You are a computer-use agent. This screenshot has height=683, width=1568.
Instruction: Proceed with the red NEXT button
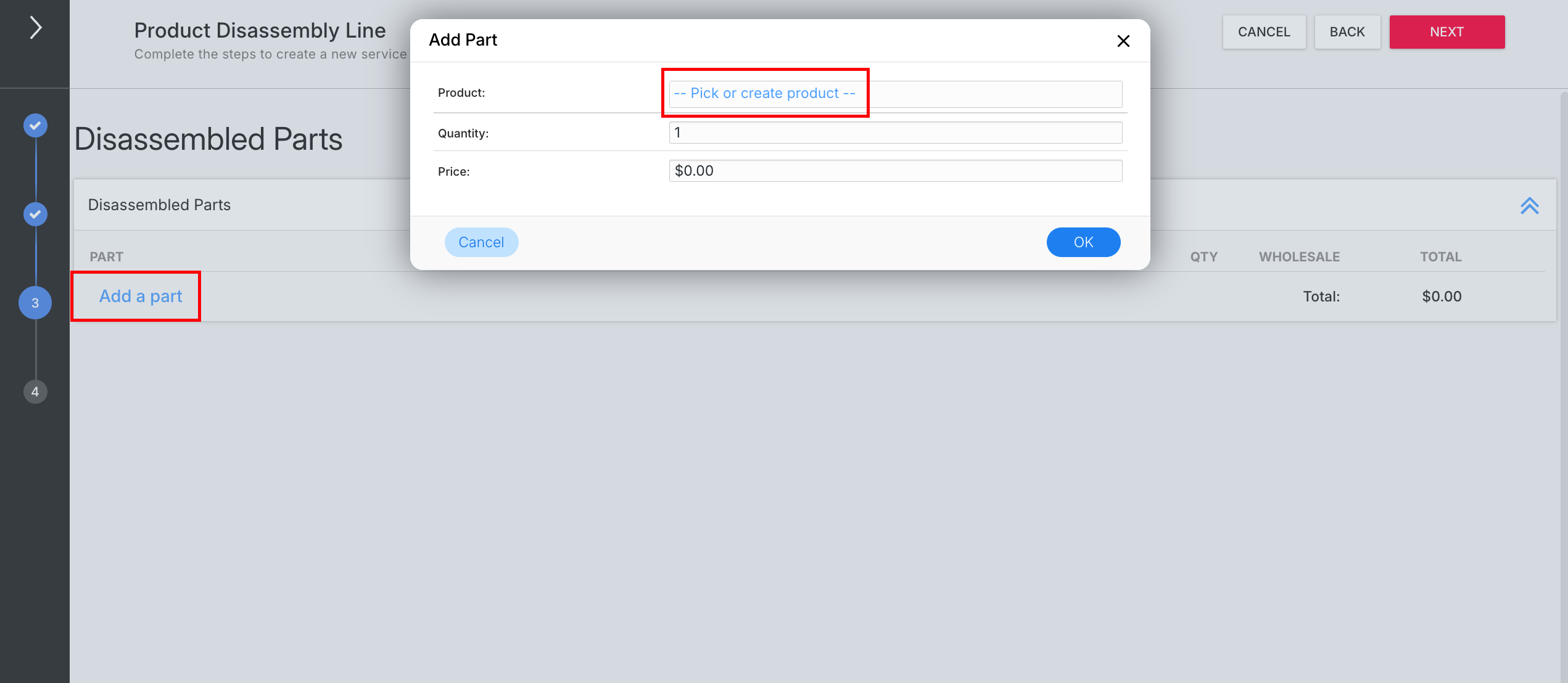[1447, 32]
